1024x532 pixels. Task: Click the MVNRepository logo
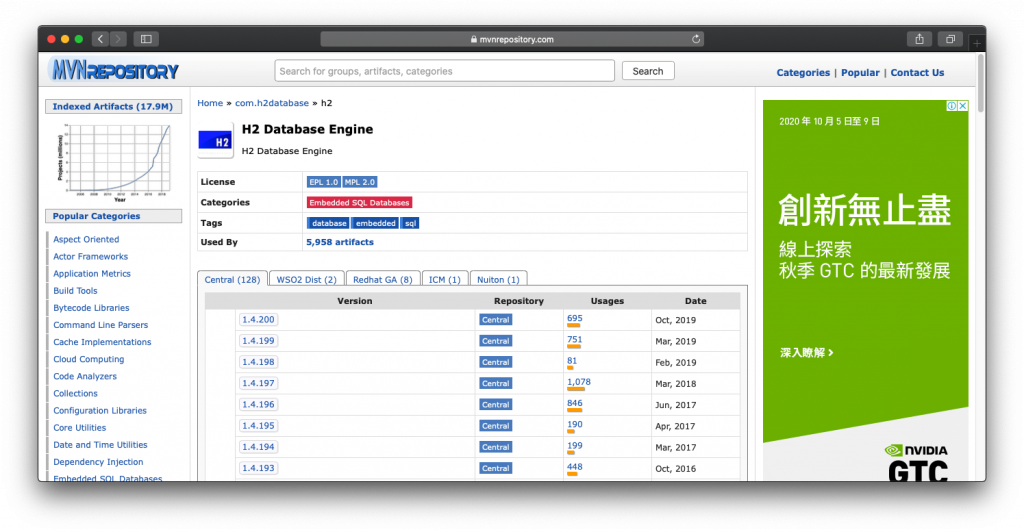click(x=115, y=70)
